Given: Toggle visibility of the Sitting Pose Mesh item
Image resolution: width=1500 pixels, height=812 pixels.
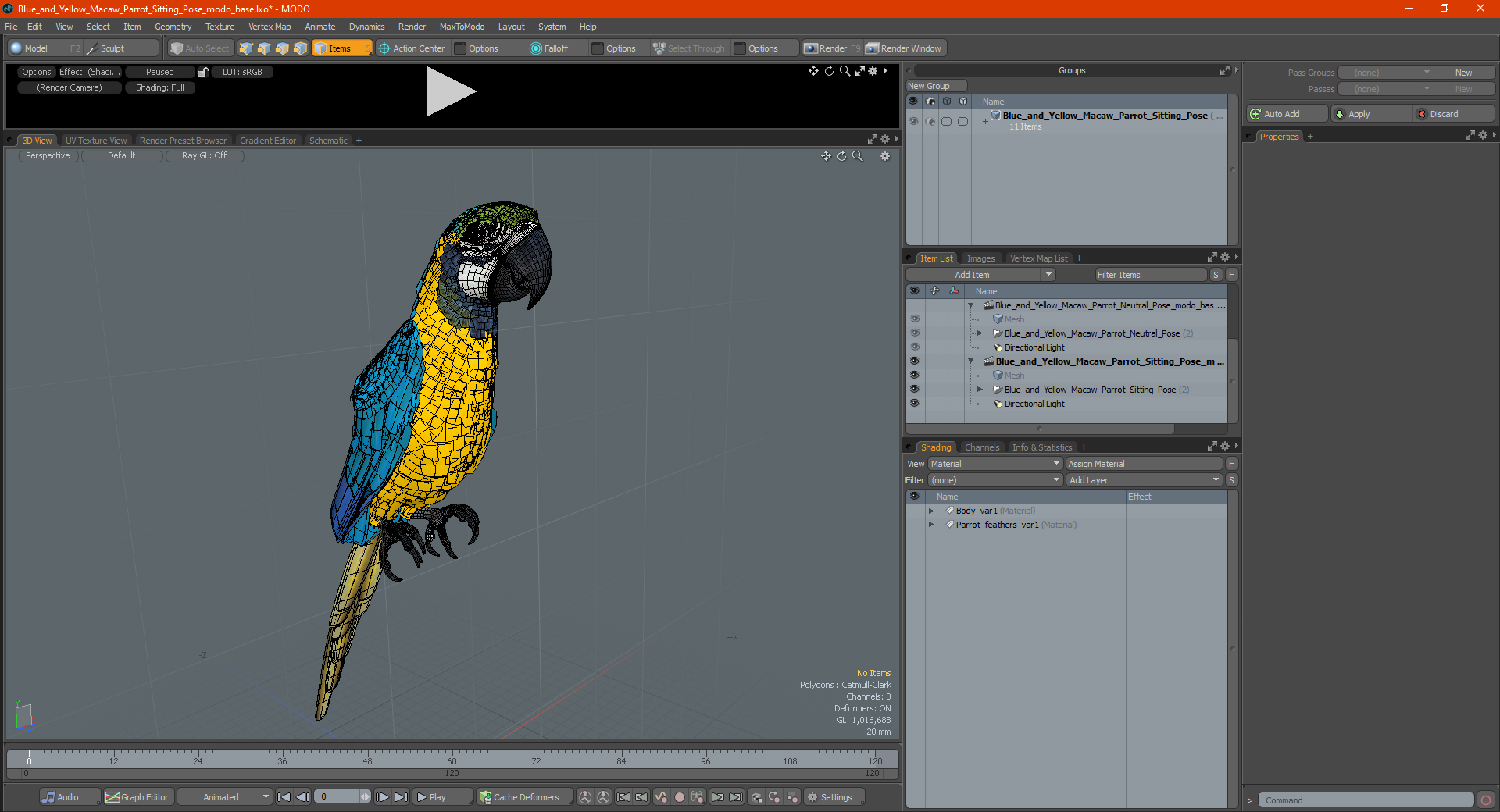Looking at the screenshot, I should (915, 376).
